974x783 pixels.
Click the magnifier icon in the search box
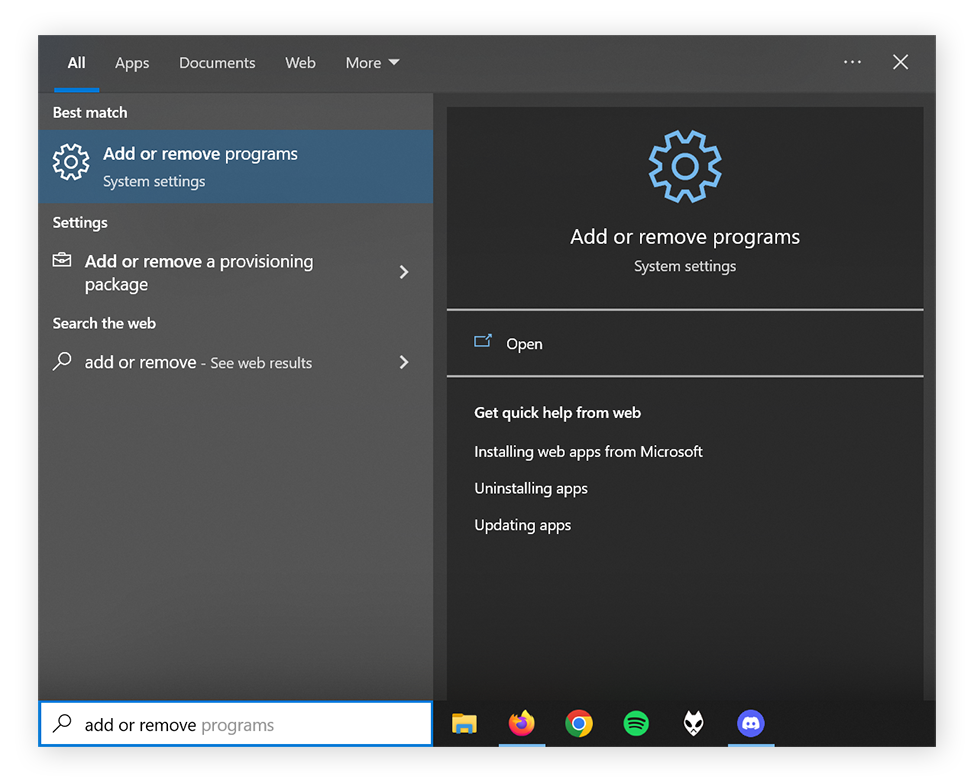click(63, 723)
